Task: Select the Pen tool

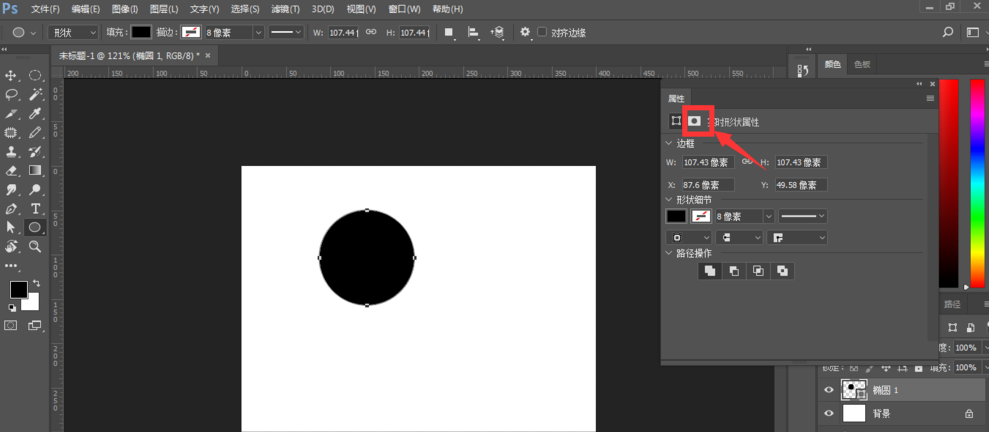Action: tap(12, 209)
